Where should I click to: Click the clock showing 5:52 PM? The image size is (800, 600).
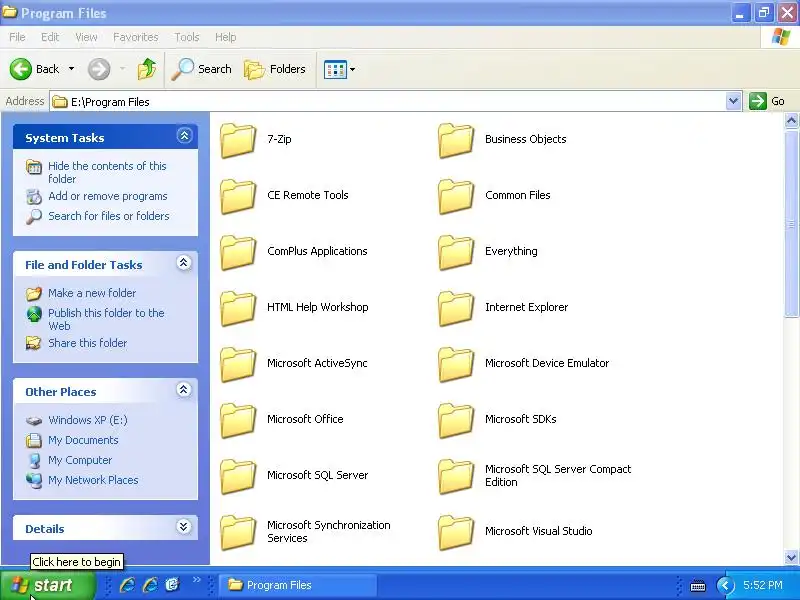pos(763,585)
